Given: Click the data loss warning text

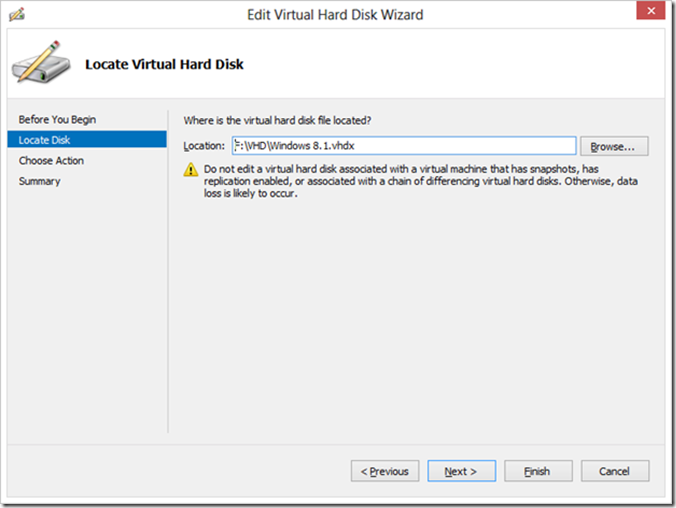Looking at the screenshot, I should (420, 181).
